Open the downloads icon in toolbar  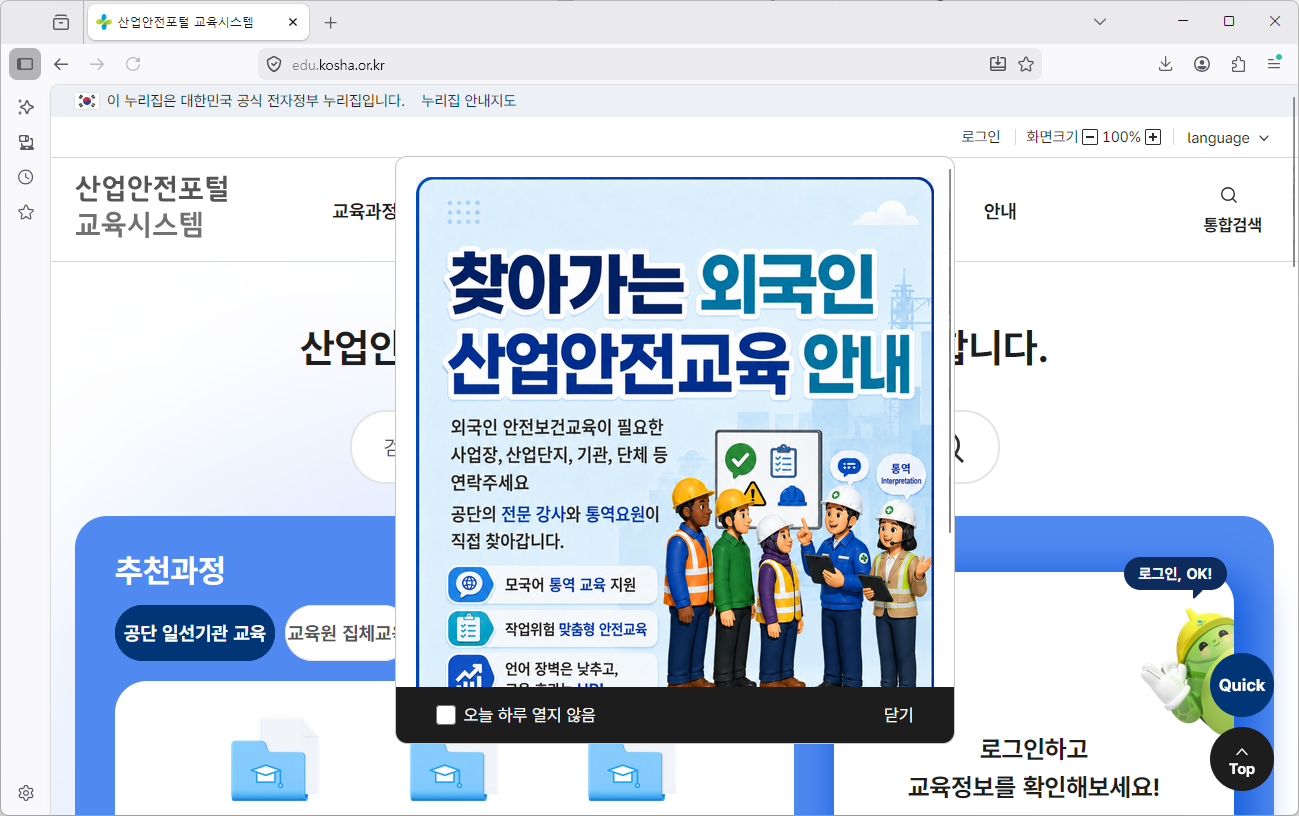(x=1165, y=64)
